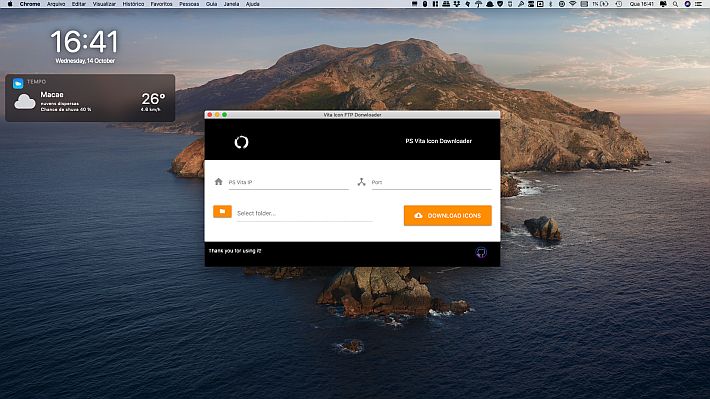Viewport: 710px width, 399px height.
Task: Click the home icon beside PS Vita IP
Action: (219, 182)
